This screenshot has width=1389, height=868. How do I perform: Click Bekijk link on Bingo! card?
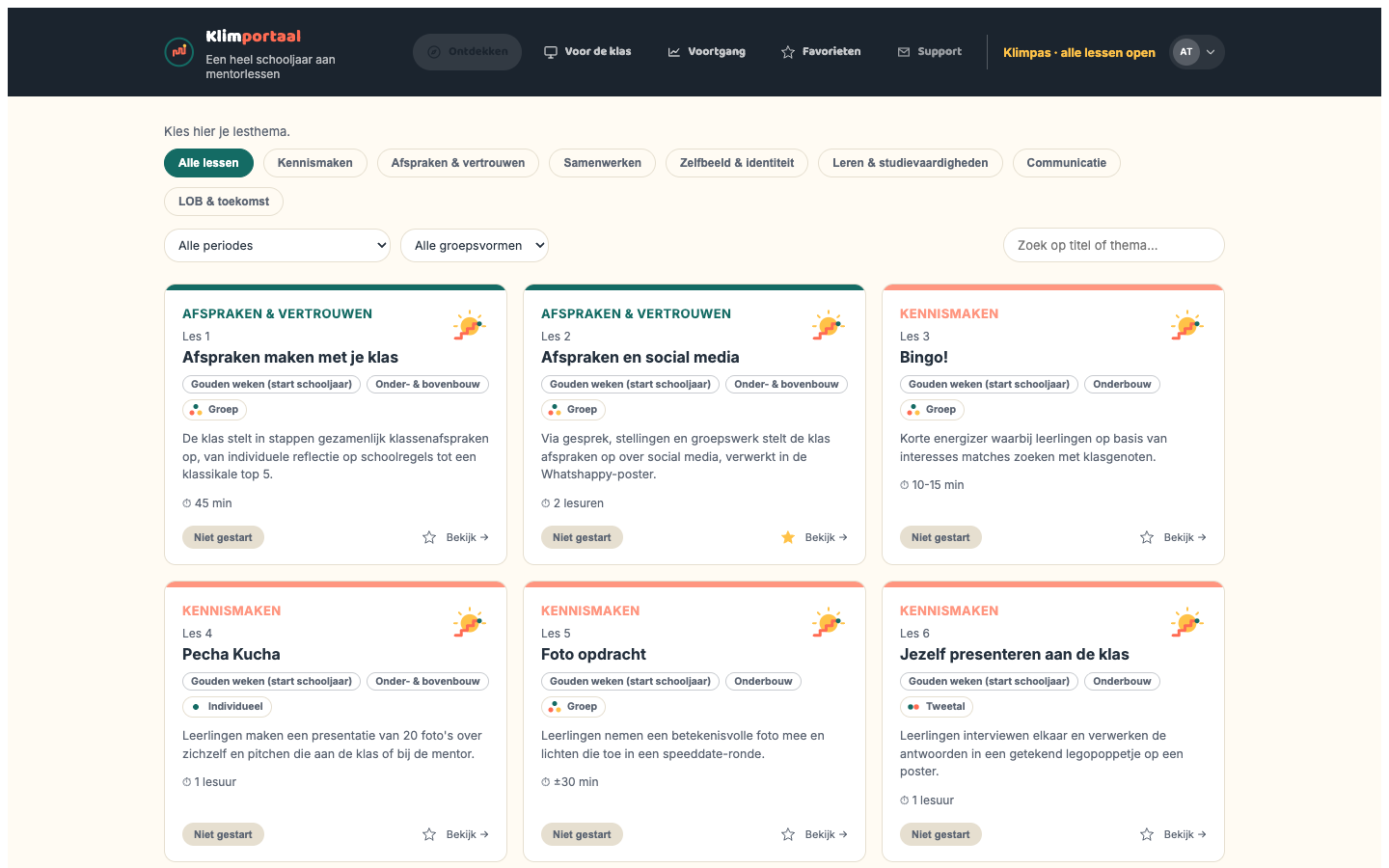[1185, 537]
